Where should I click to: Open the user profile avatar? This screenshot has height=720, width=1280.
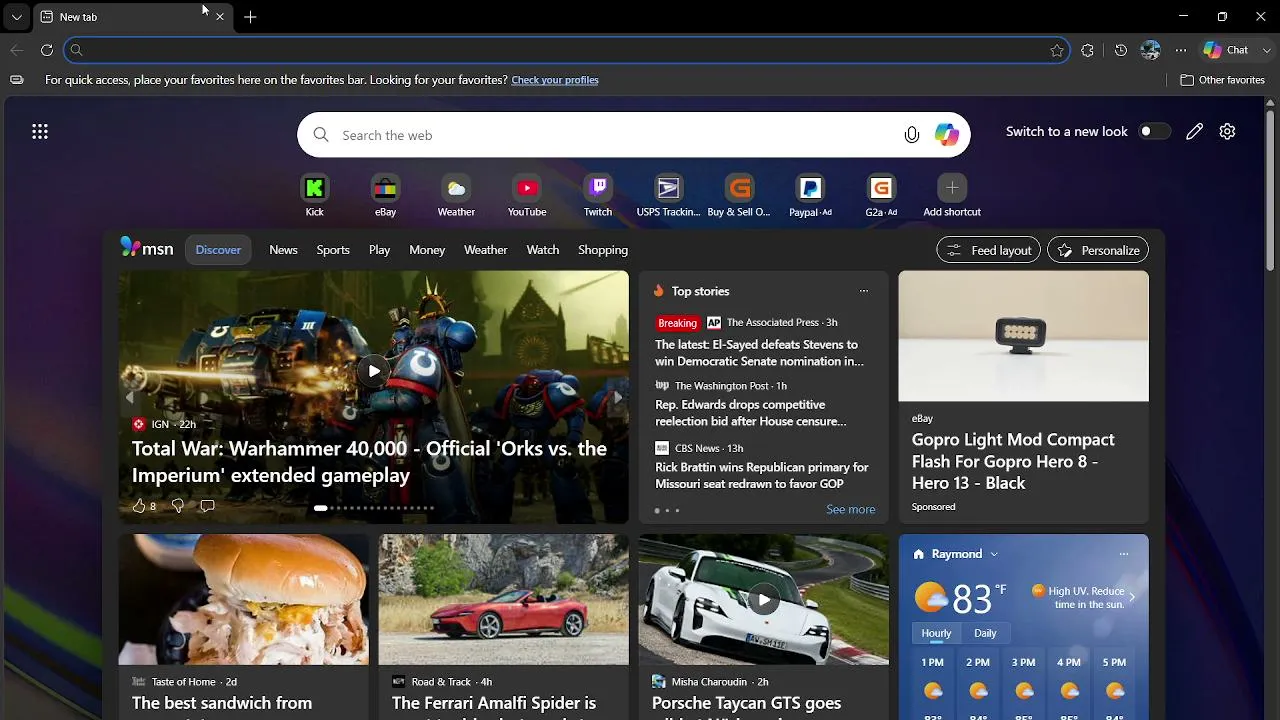[x=1151, y=50]
